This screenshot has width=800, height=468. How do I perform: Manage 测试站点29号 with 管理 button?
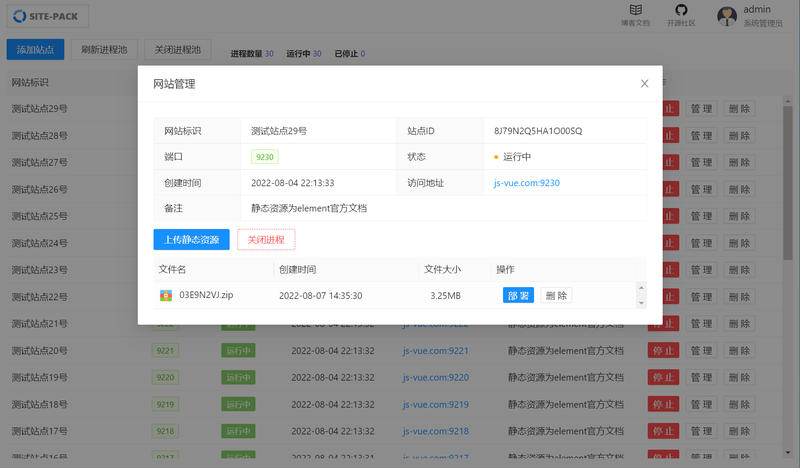701,109
